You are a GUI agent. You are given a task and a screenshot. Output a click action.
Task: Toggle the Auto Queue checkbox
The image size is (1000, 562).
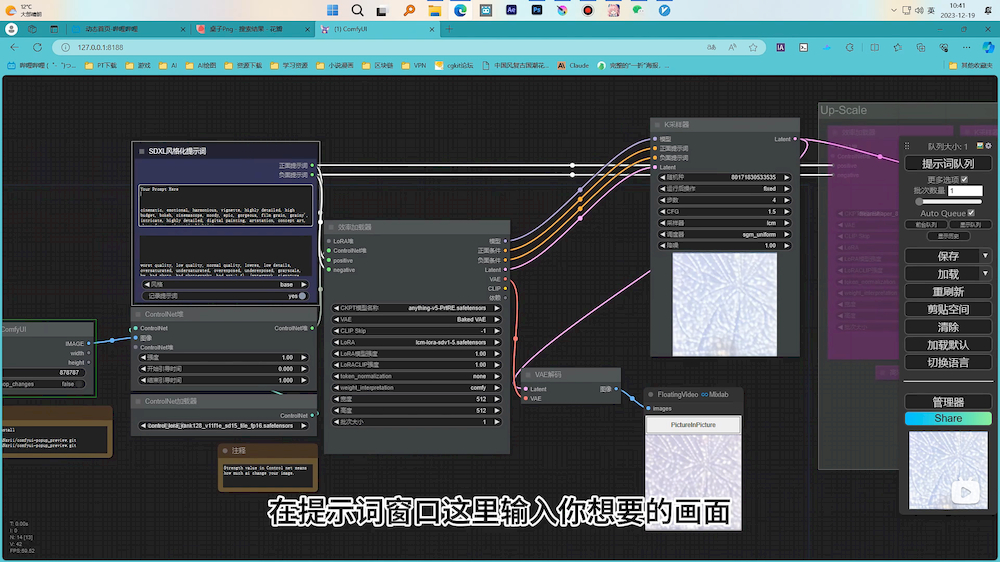(971, 213)
